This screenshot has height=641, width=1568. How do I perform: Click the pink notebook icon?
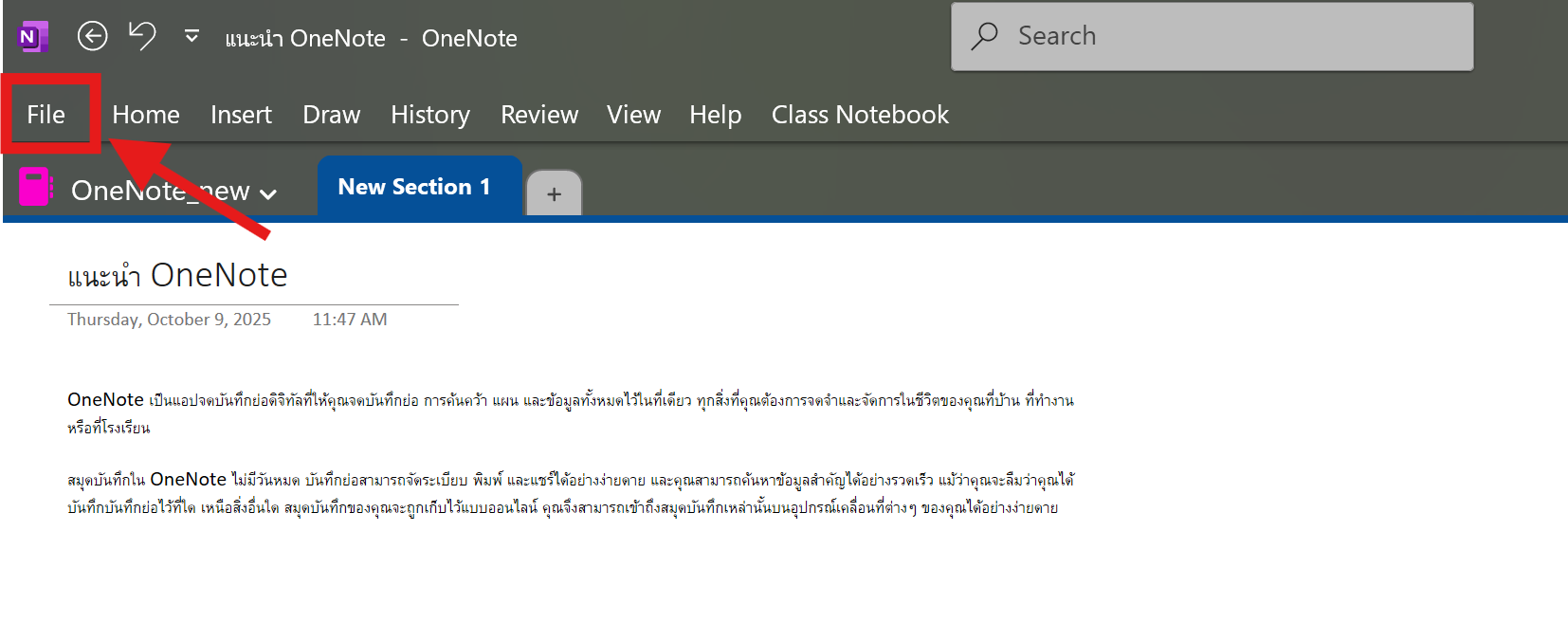(35, 188)
